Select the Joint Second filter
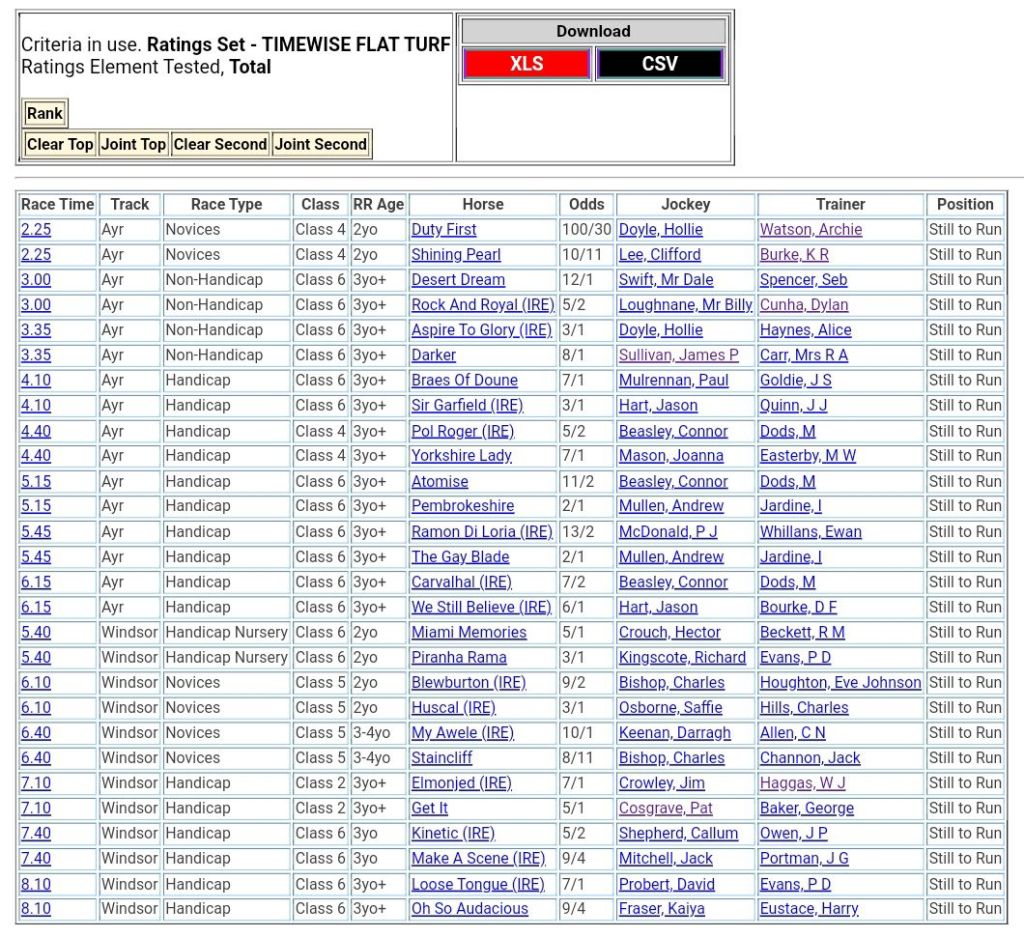Viewport: 1024px width, 937px height. (320, 144)
